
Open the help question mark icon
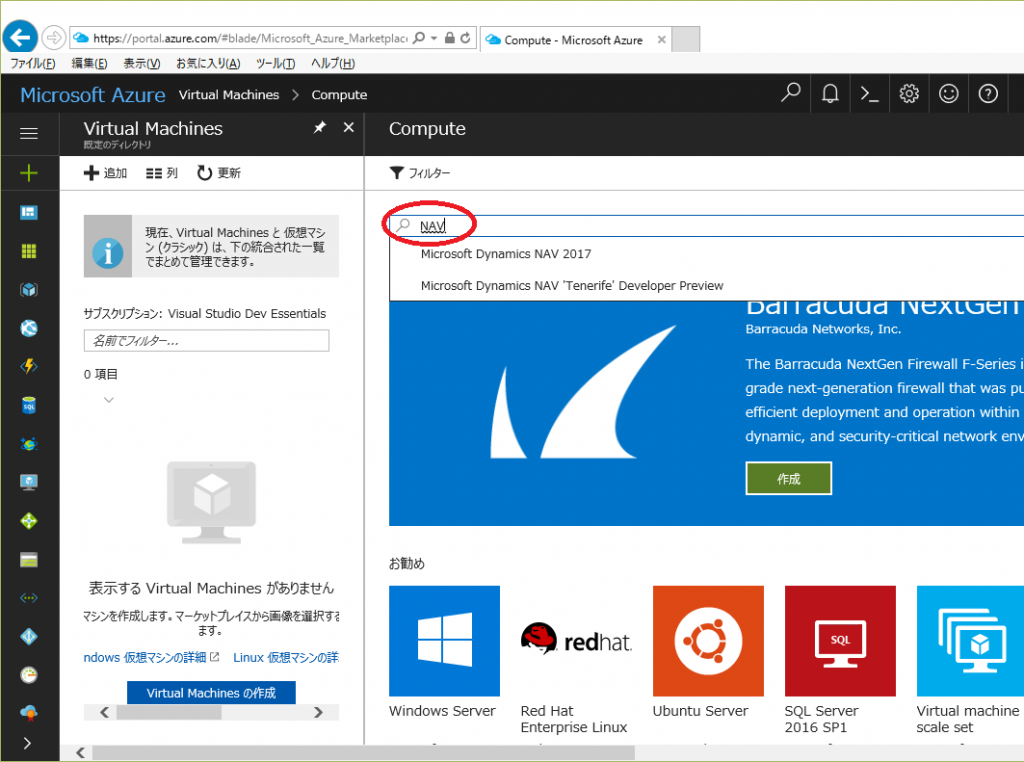click(988, 94)
